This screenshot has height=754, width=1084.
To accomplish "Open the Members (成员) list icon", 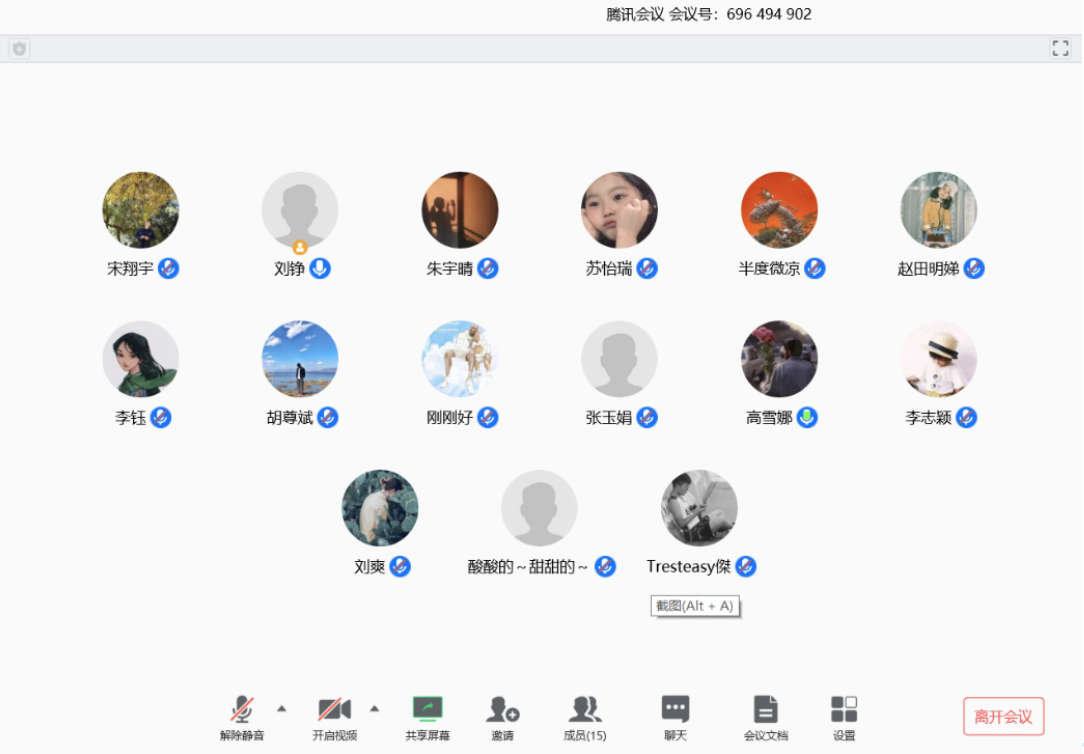I will 585,710.
